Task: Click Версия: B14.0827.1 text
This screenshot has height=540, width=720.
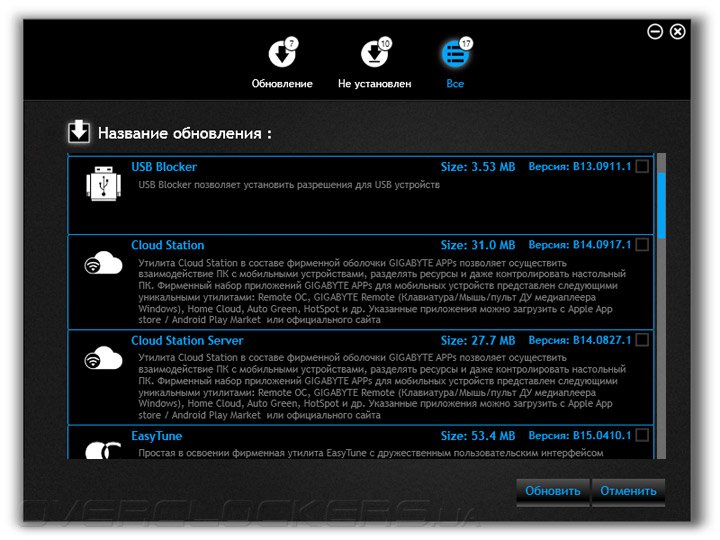Action: [579, 340]
